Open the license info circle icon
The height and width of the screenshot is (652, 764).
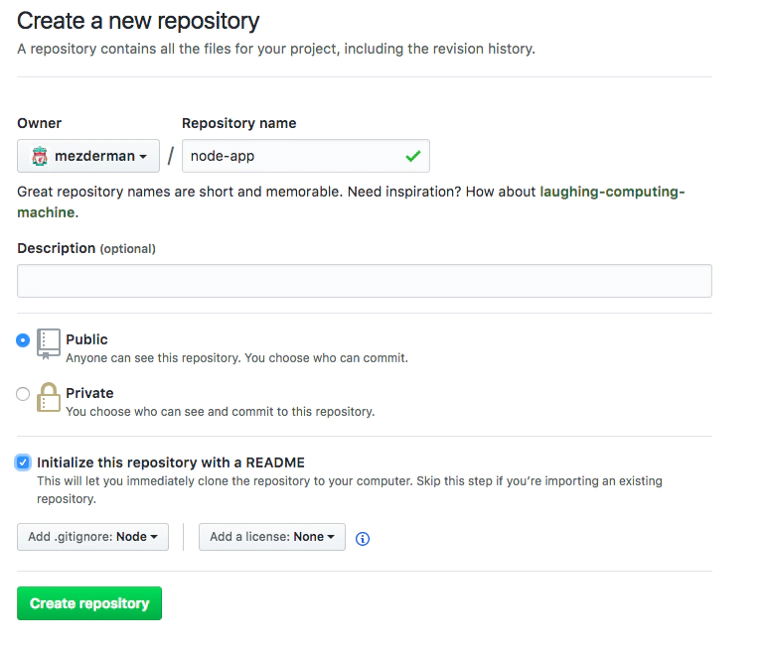(x=363, y=538)
